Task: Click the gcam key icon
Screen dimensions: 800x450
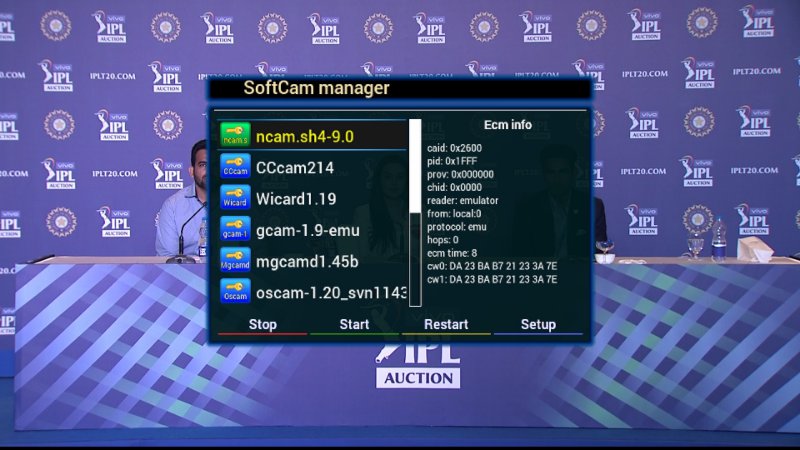Action: (235, 229)
